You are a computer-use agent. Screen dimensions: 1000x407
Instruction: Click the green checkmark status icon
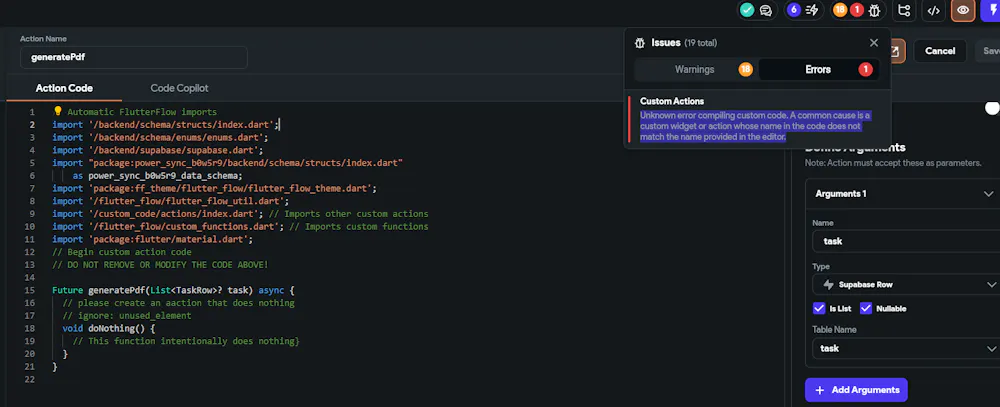click(747, 10)
